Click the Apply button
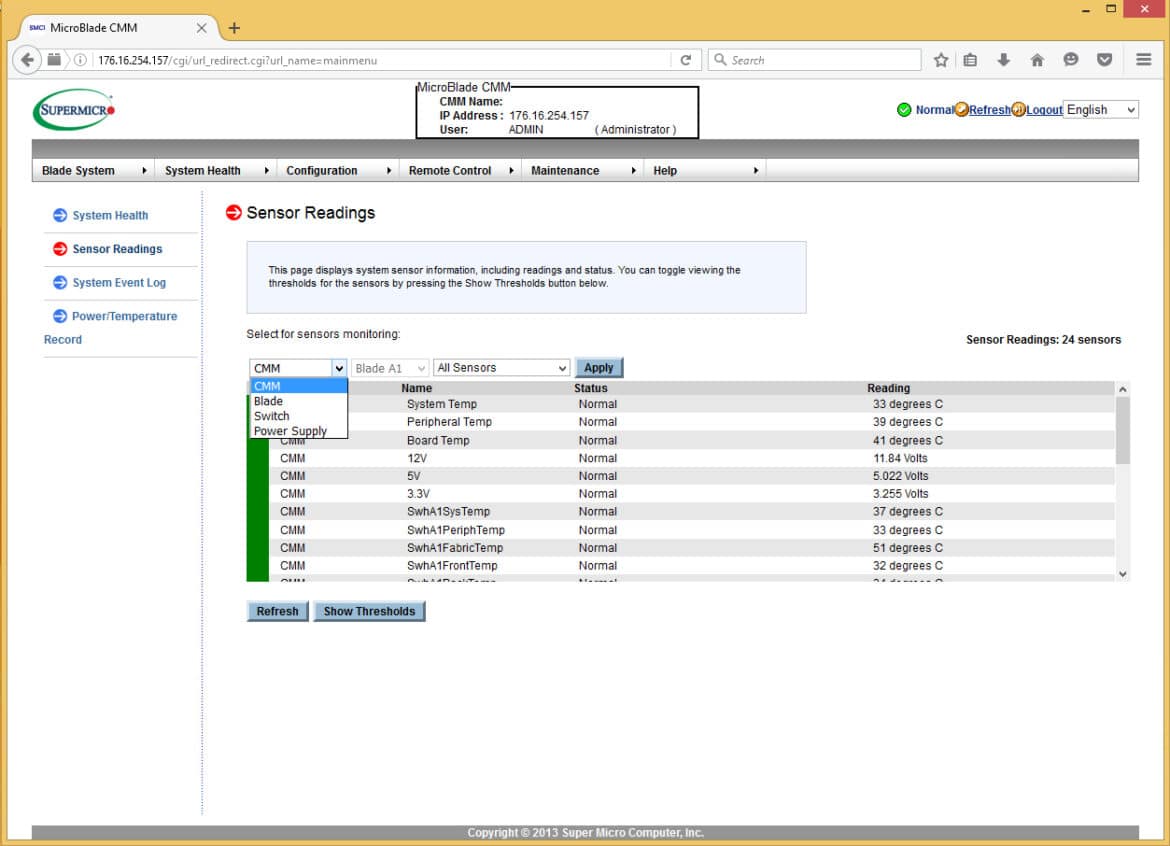Screen dimensions: 1170x846 click(598, 368)
